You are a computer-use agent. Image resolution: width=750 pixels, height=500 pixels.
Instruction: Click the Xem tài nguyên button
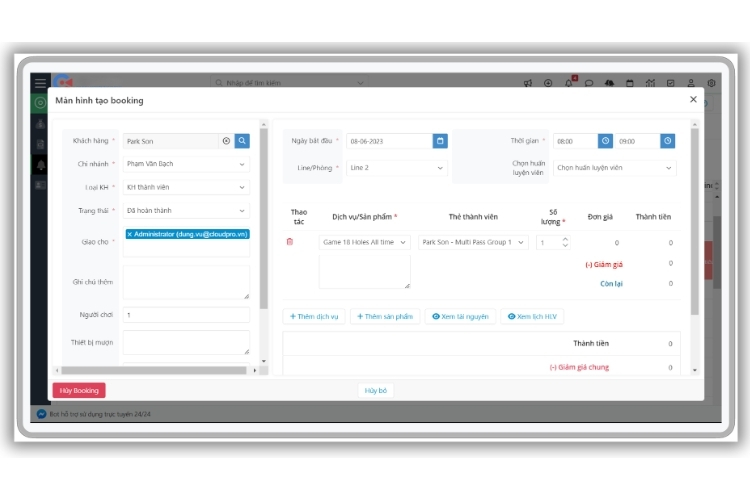(x=460, y=316)
